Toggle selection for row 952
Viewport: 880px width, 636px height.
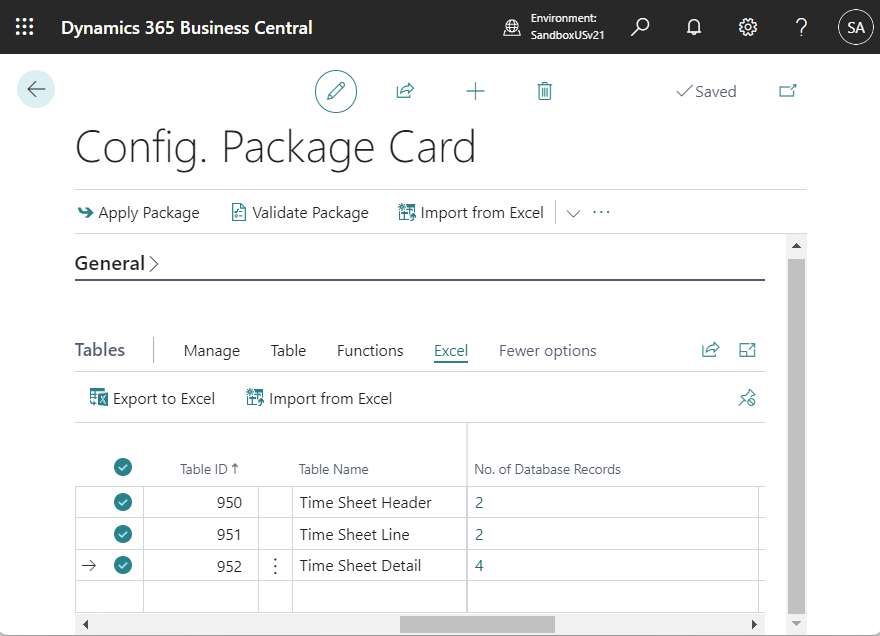(123, 565)
